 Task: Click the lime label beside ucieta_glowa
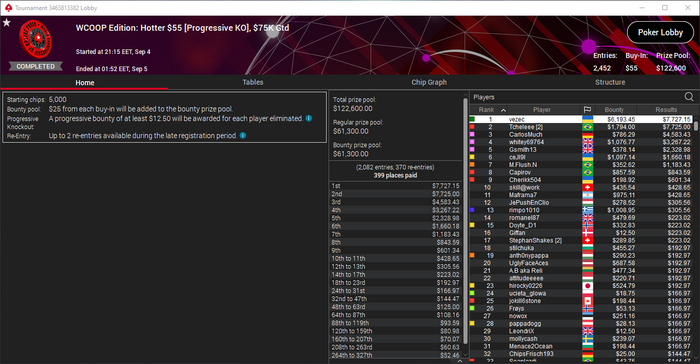coord(472,293)
